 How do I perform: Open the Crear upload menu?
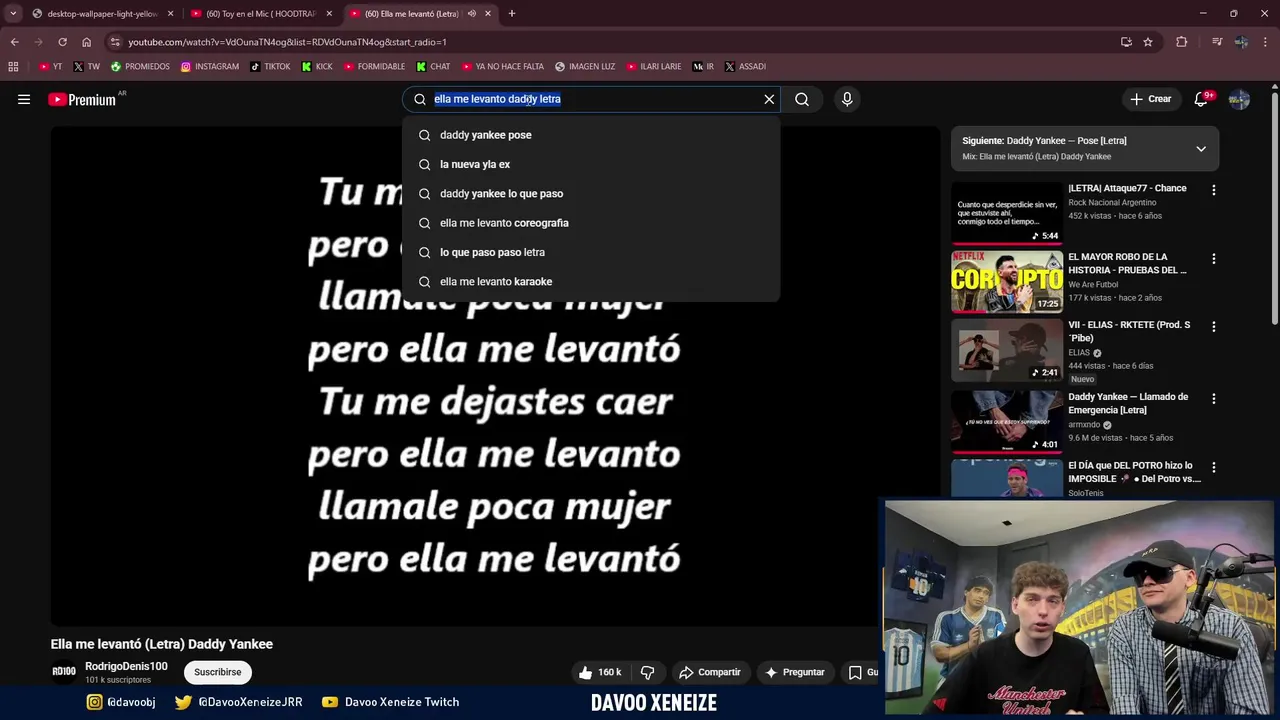pos(1151,99)
